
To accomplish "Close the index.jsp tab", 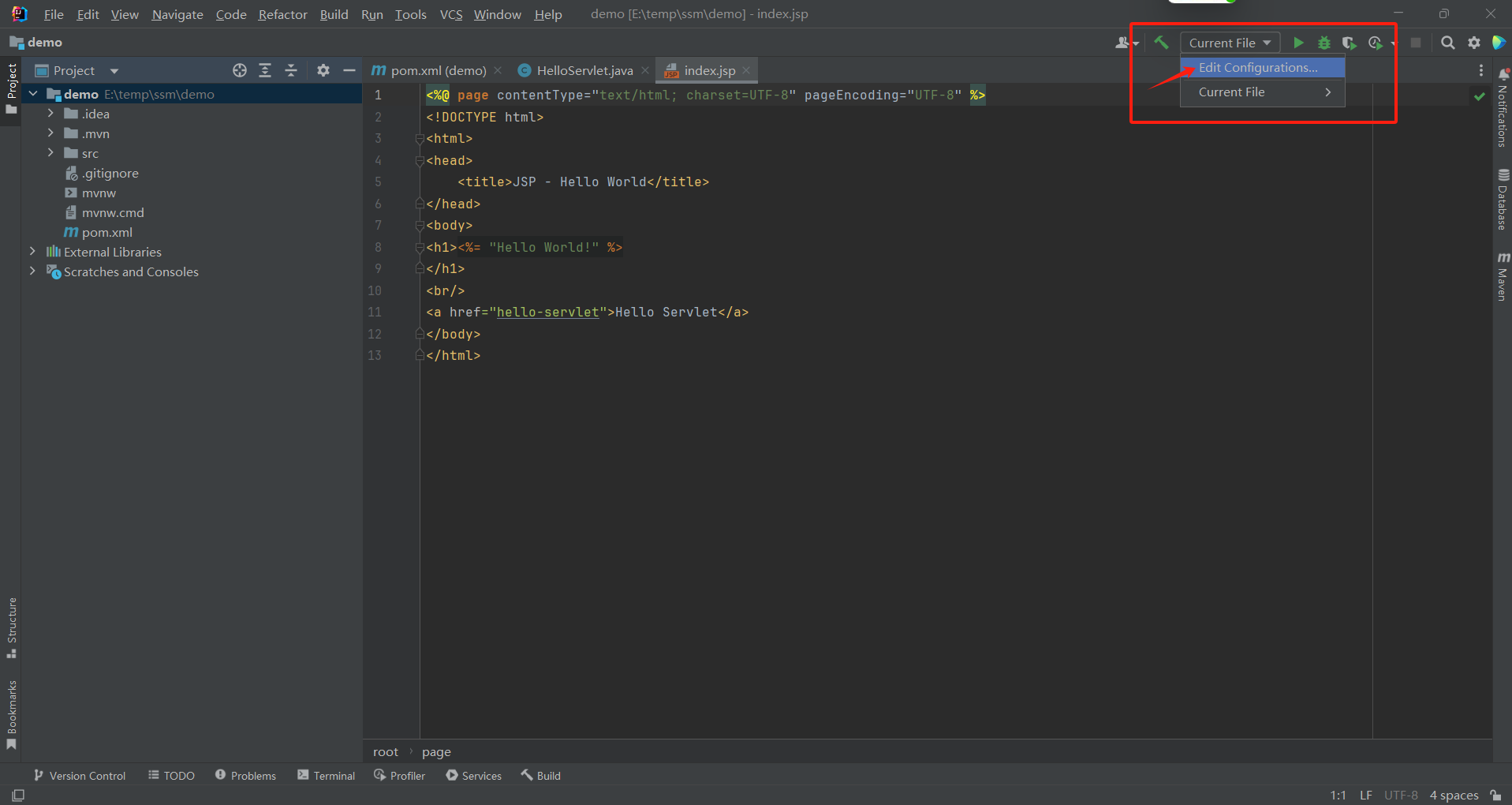I will 746,70.
